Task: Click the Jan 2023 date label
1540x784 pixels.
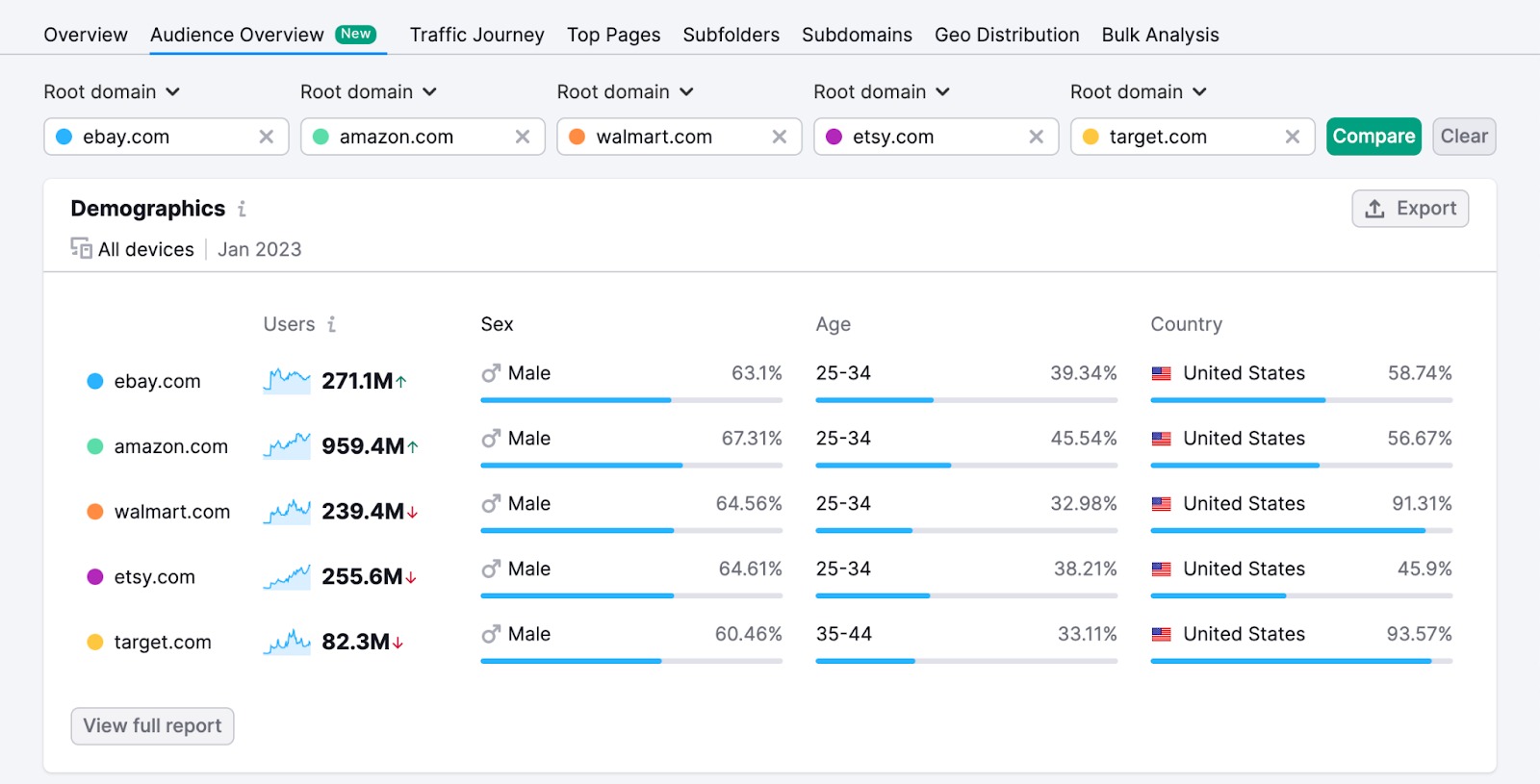Action: [x=260, y=250]
